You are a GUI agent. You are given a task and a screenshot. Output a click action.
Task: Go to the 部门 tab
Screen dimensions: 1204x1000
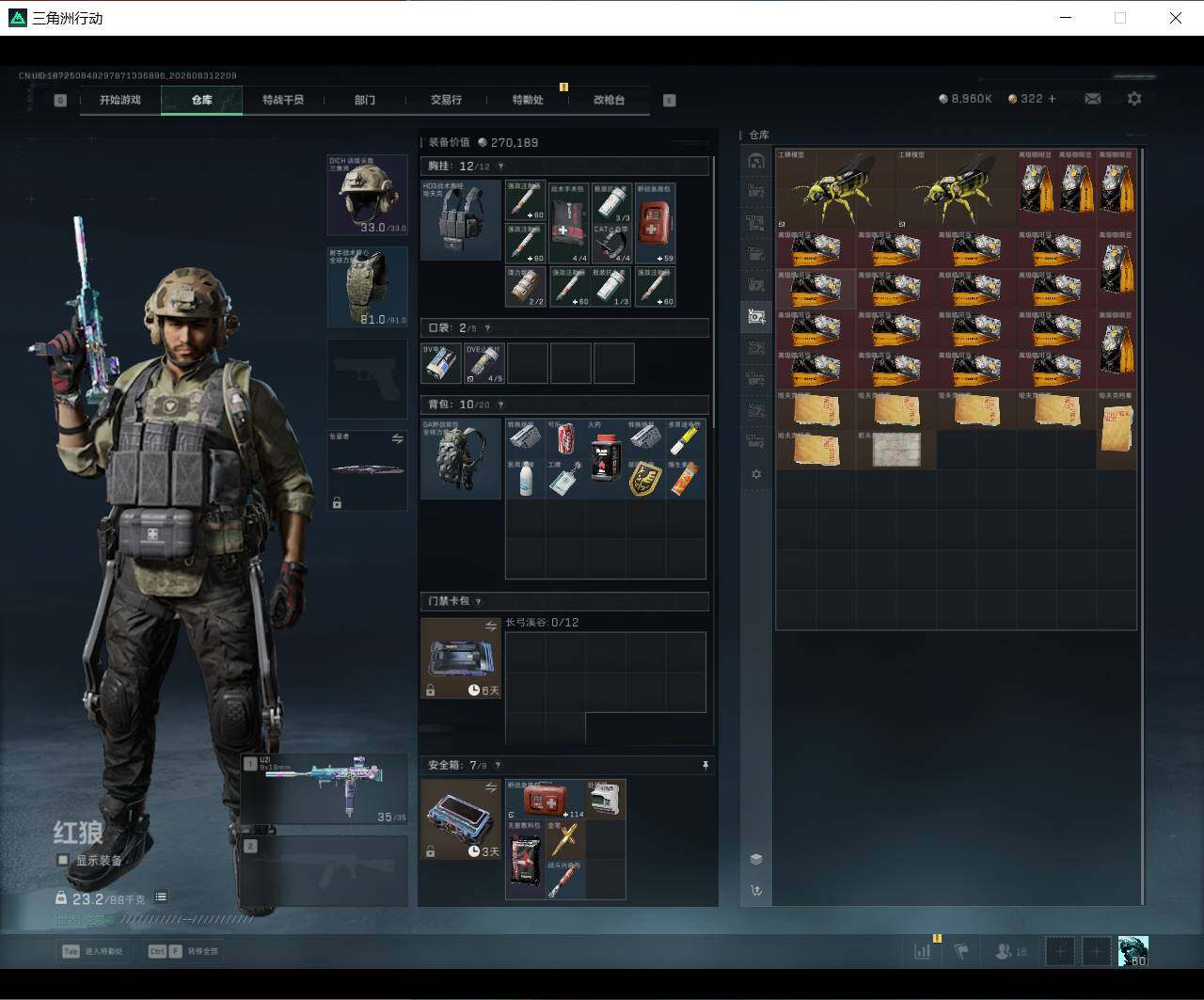point(365,100)
